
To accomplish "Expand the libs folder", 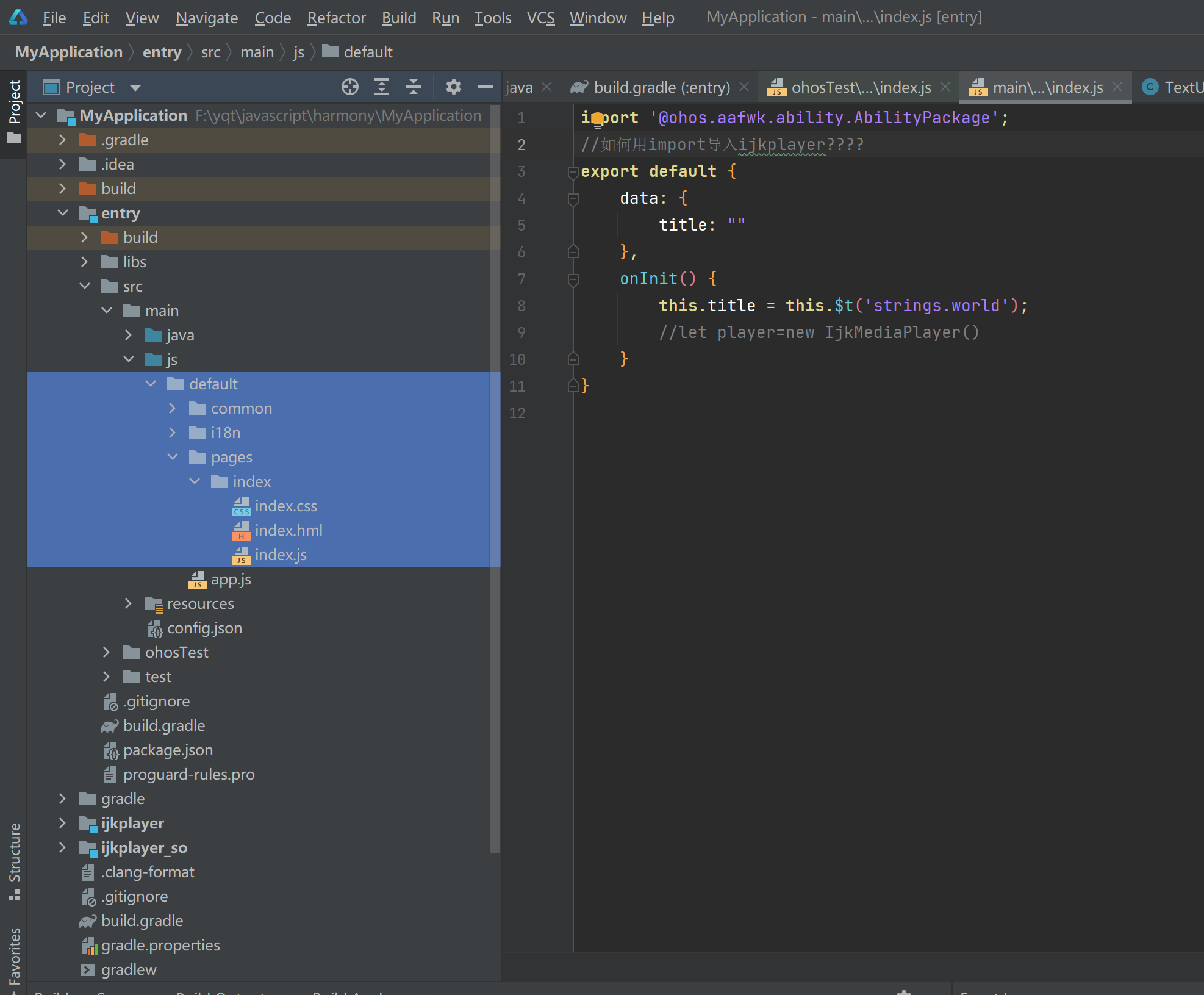I will [x=84, y=262].
